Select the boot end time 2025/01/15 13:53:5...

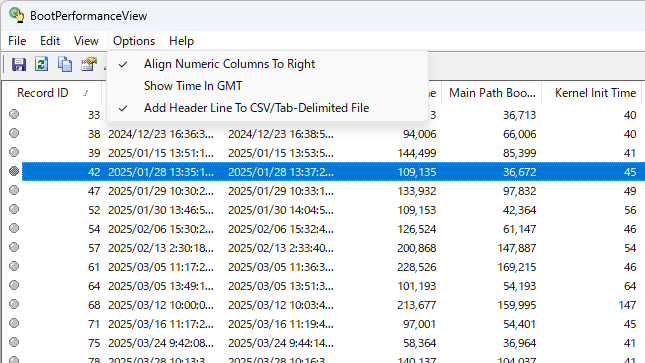pyautogui.click(x=281, y=153)
